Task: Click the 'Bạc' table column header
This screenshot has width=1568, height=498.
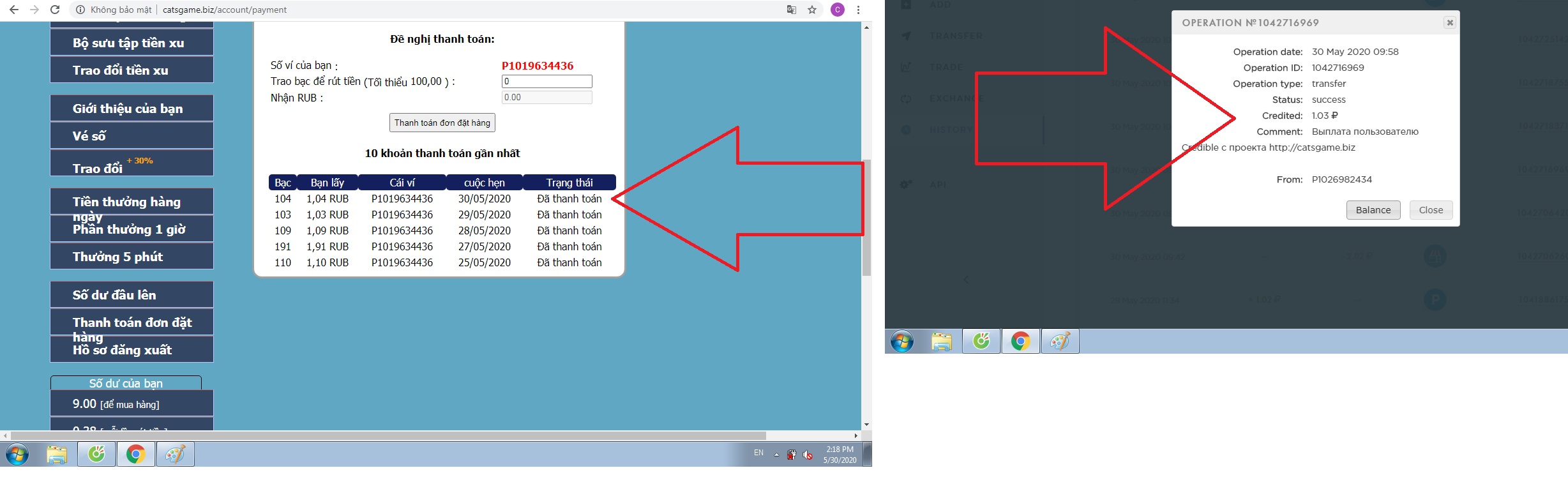Action: click(x=283, y=183)
